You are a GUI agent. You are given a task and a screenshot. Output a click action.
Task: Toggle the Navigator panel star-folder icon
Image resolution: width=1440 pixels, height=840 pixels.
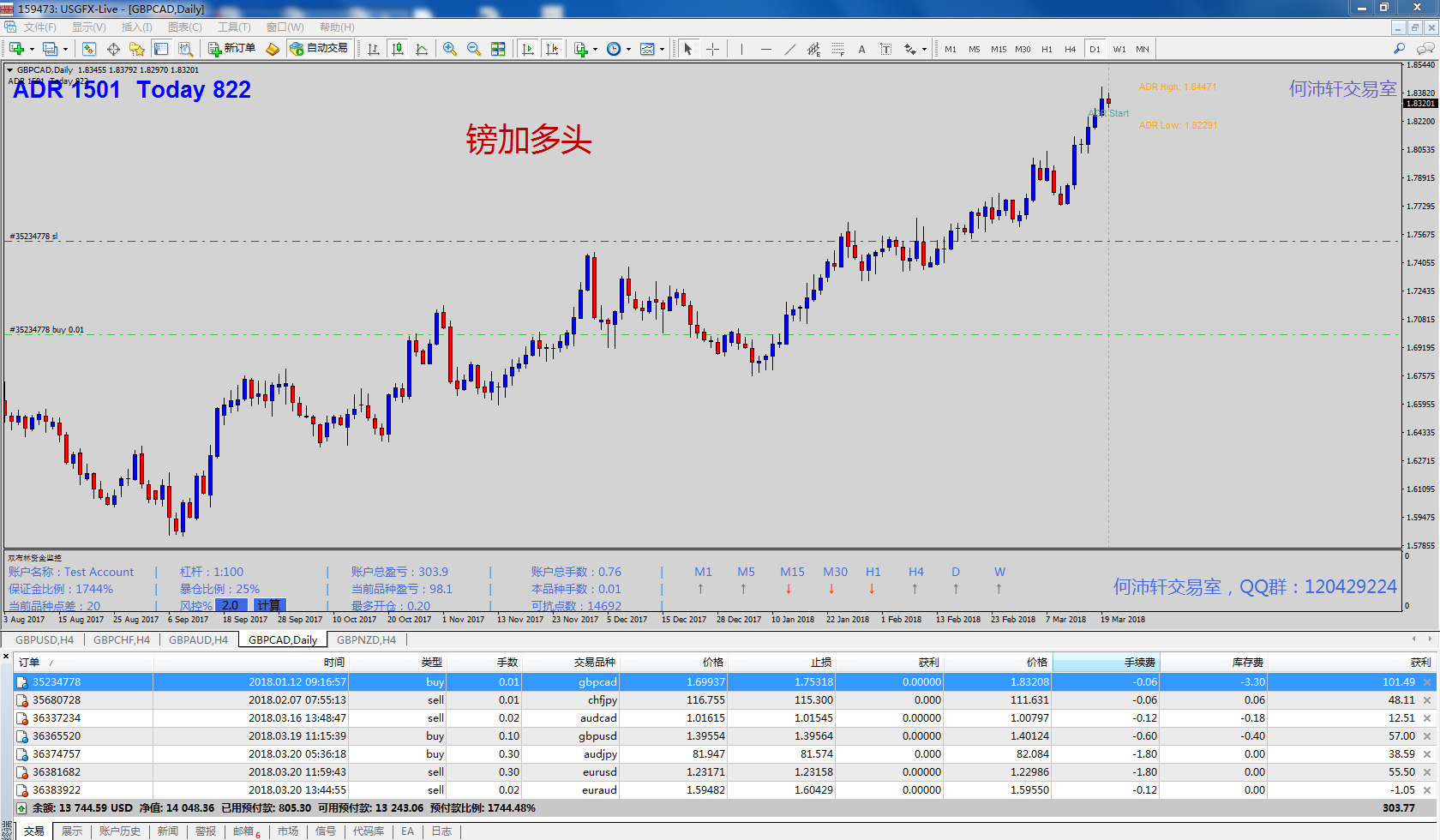(x=137, y=49)
